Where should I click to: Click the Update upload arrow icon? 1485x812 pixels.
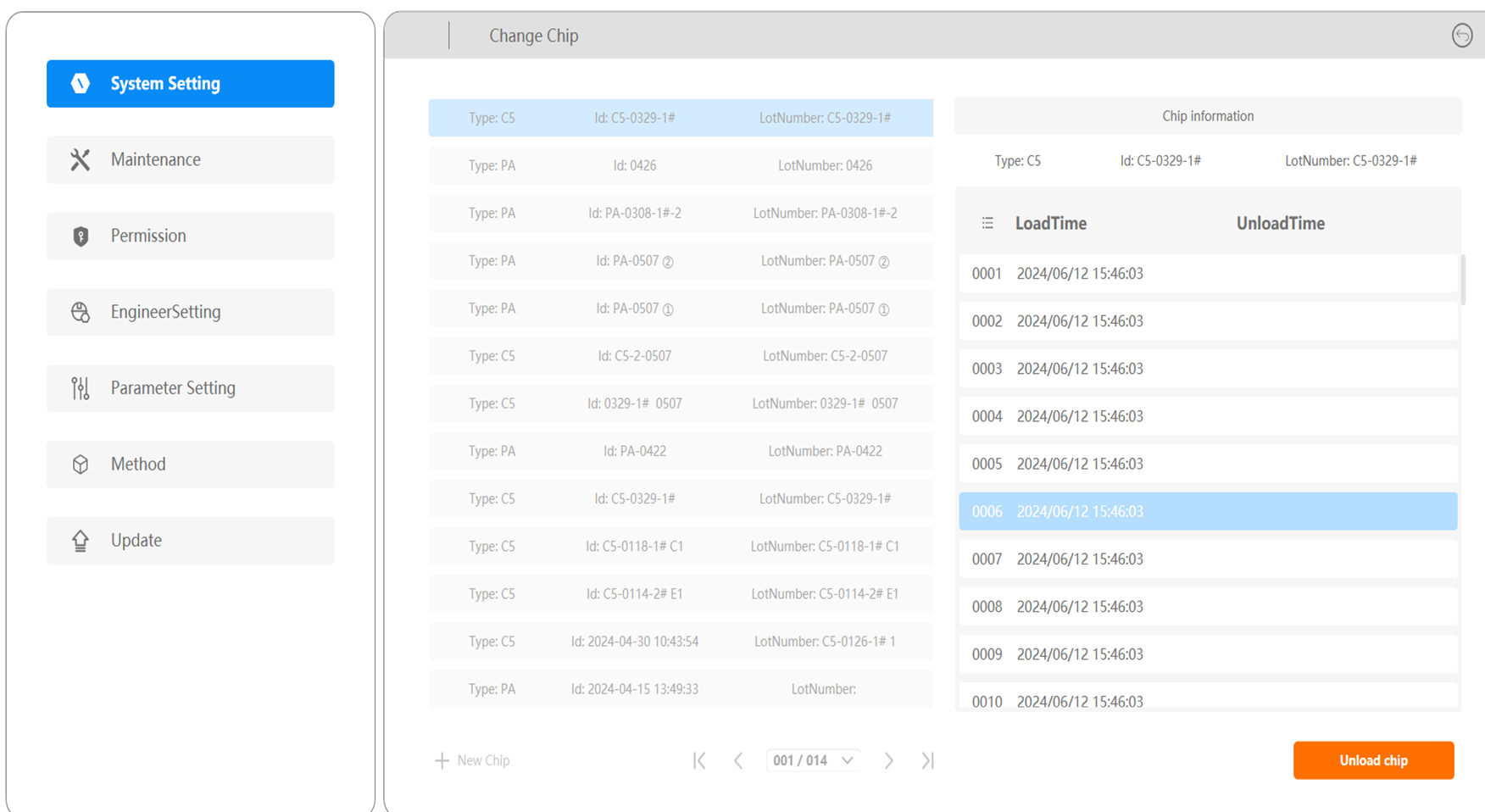[x=81, y=540]
